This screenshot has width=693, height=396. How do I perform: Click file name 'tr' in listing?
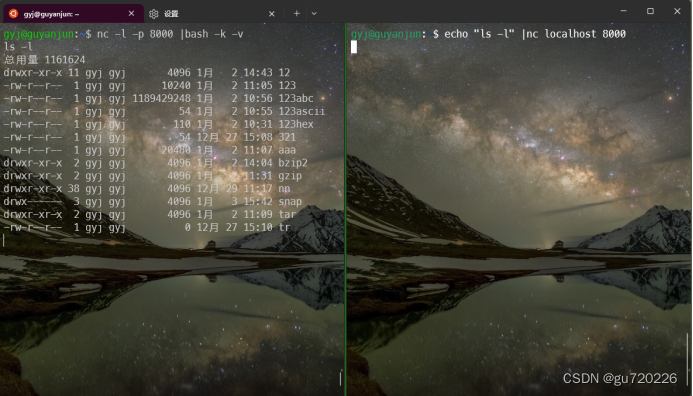tap(284, 228)
